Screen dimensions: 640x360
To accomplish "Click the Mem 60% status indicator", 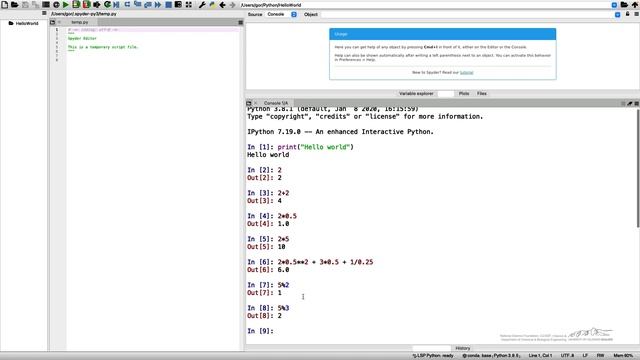I will [x=623, y=356].
